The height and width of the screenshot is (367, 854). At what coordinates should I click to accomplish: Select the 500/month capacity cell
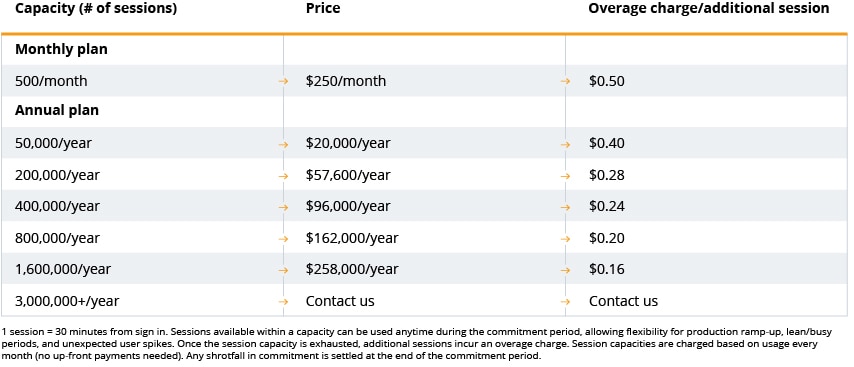click(x=51, y=81)
